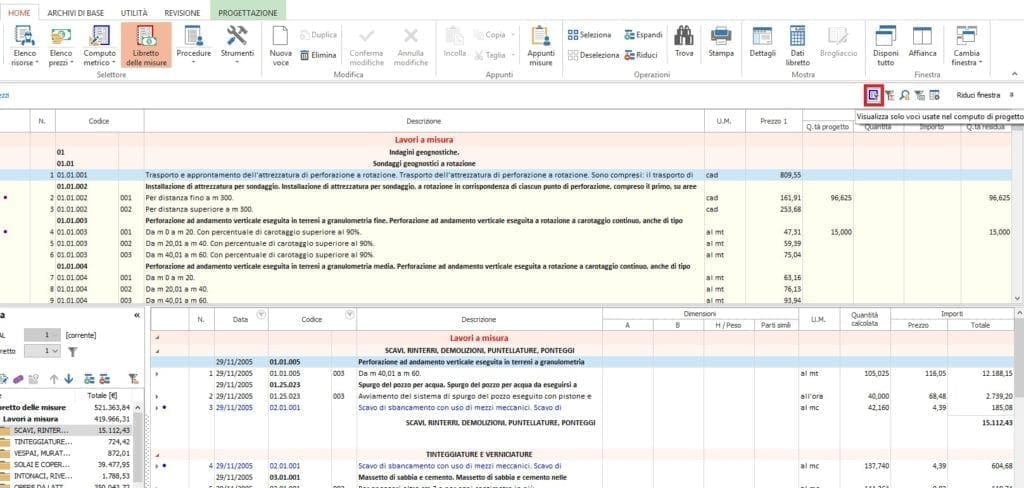This screenshot has height=488, width=1024.
Task: Open the Libretto number dropdown showing 1
Action: tap(42, 351)
